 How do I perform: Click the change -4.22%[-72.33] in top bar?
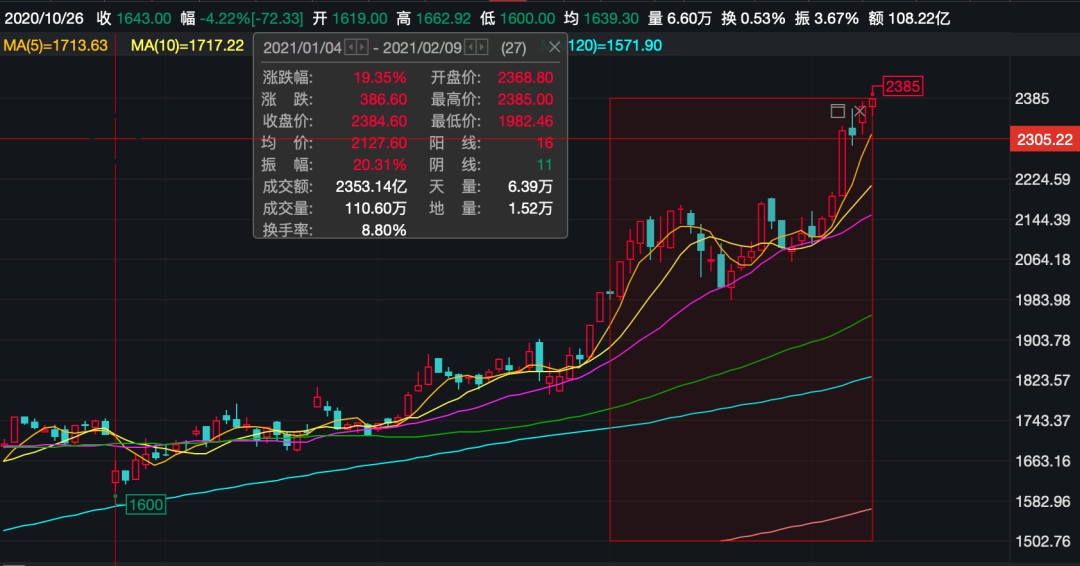[x=251, y=18]
